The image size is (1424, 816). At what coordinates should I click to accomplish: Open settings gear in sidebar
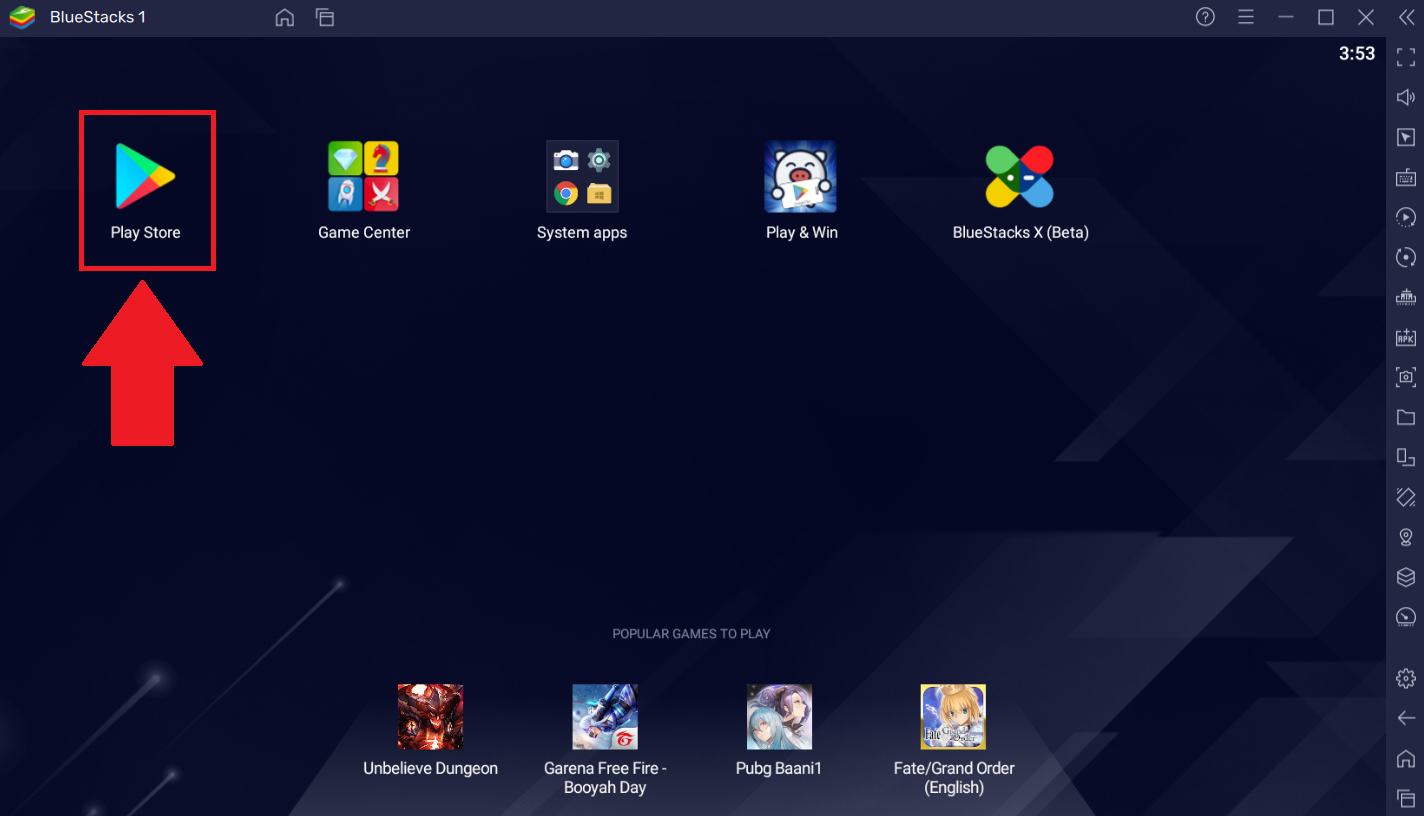click(x=1406, y=678)
